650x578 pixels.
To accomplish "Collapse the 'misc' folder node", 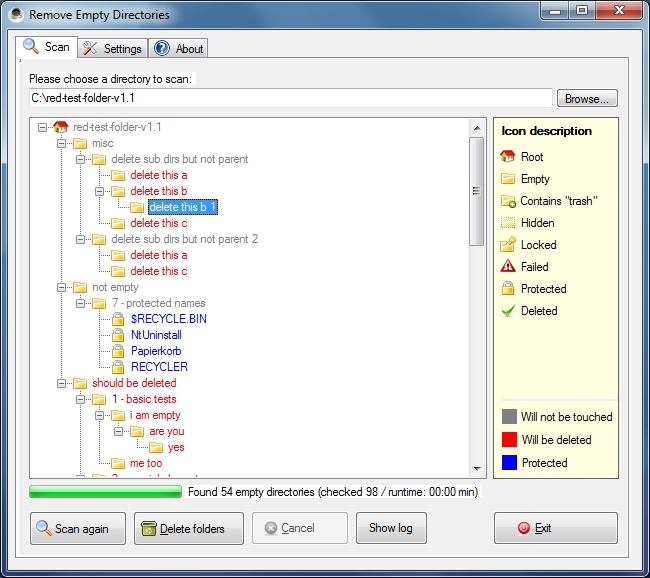I will (x=61, y=143).
